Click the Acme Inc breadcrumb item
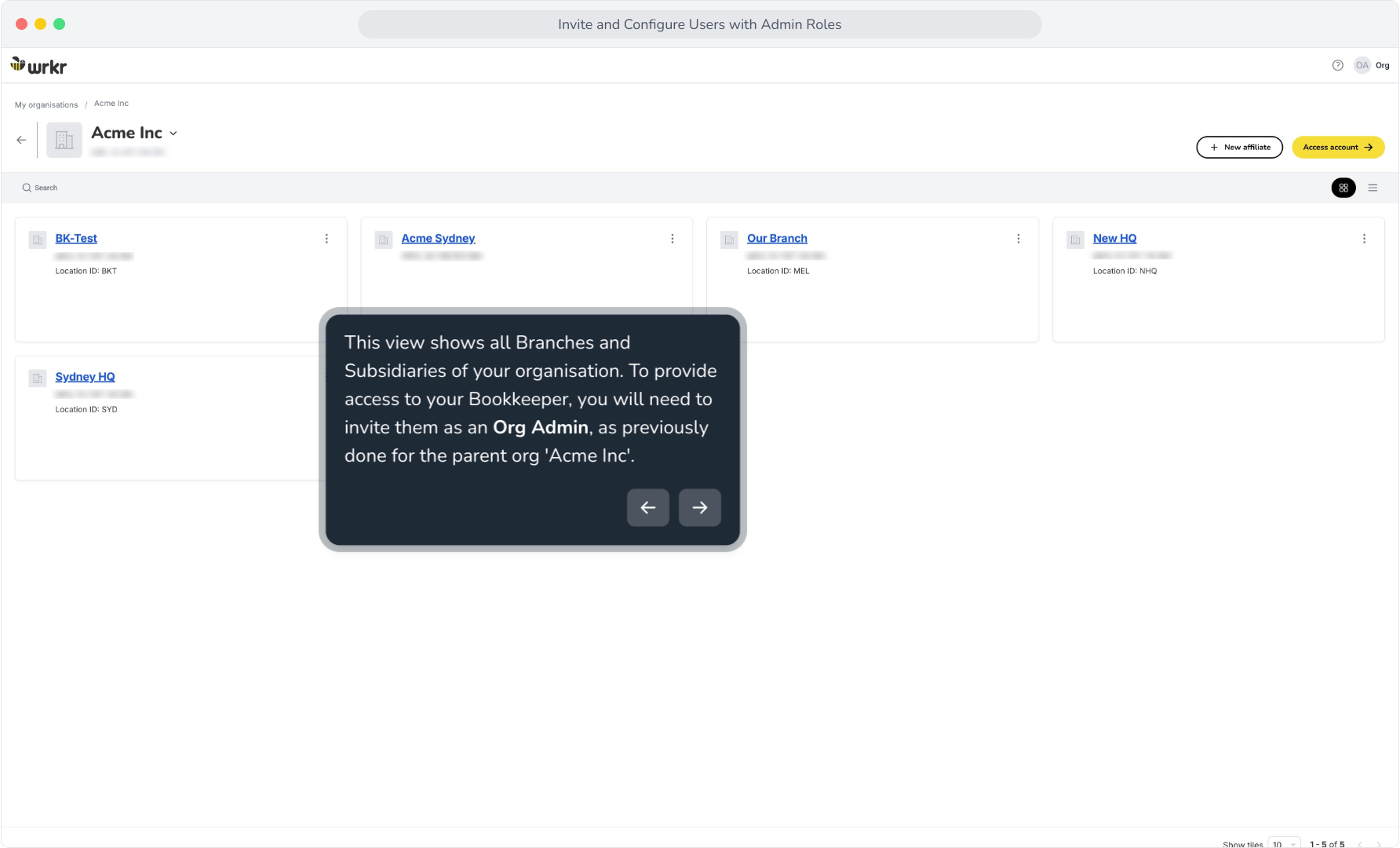Viewport: 1400px width, 848px height. (x=111, y=104)
